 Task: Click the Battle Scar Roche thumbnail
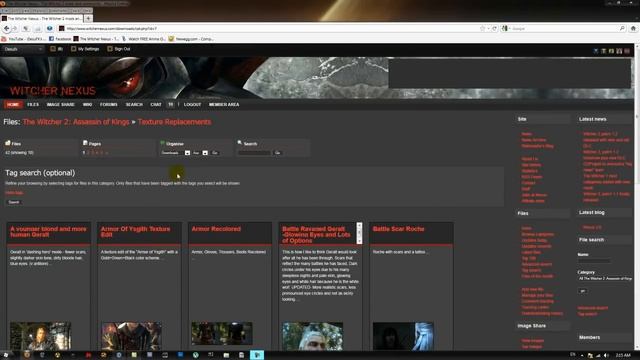[x=403, y=336]
